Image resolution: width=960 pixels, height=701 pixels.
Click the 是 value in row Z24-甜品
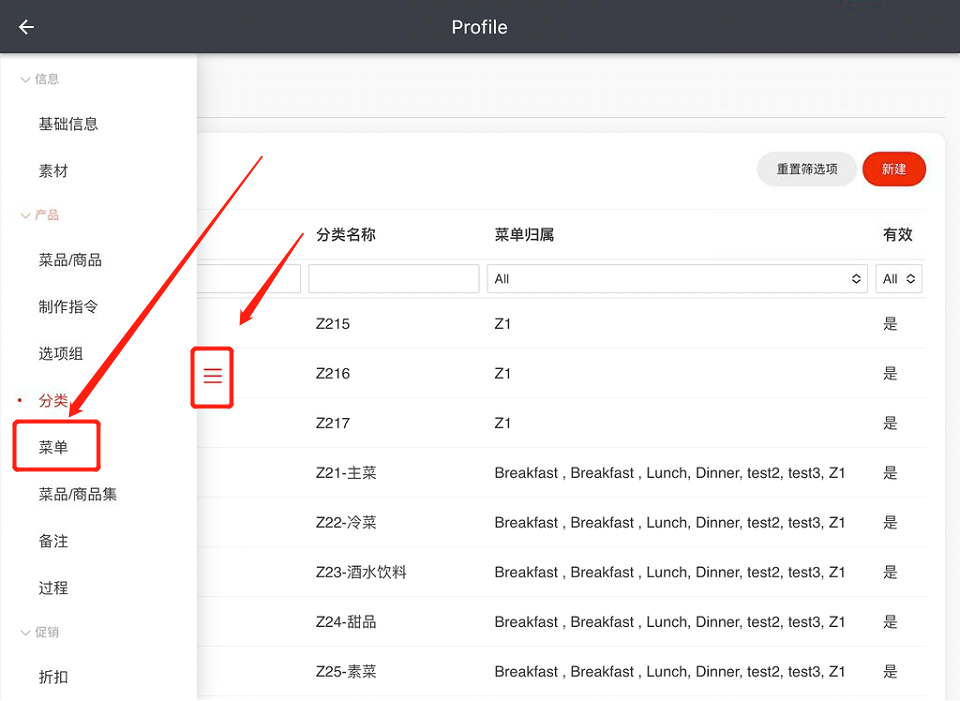tap(890, 621)
